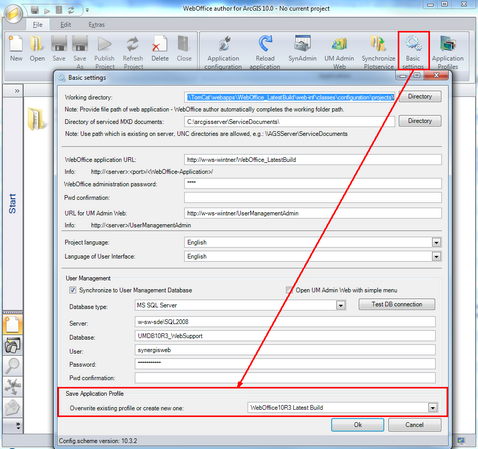
Task: Expand the sidebar overflow arrow at bottom
Action: (18, 426)
